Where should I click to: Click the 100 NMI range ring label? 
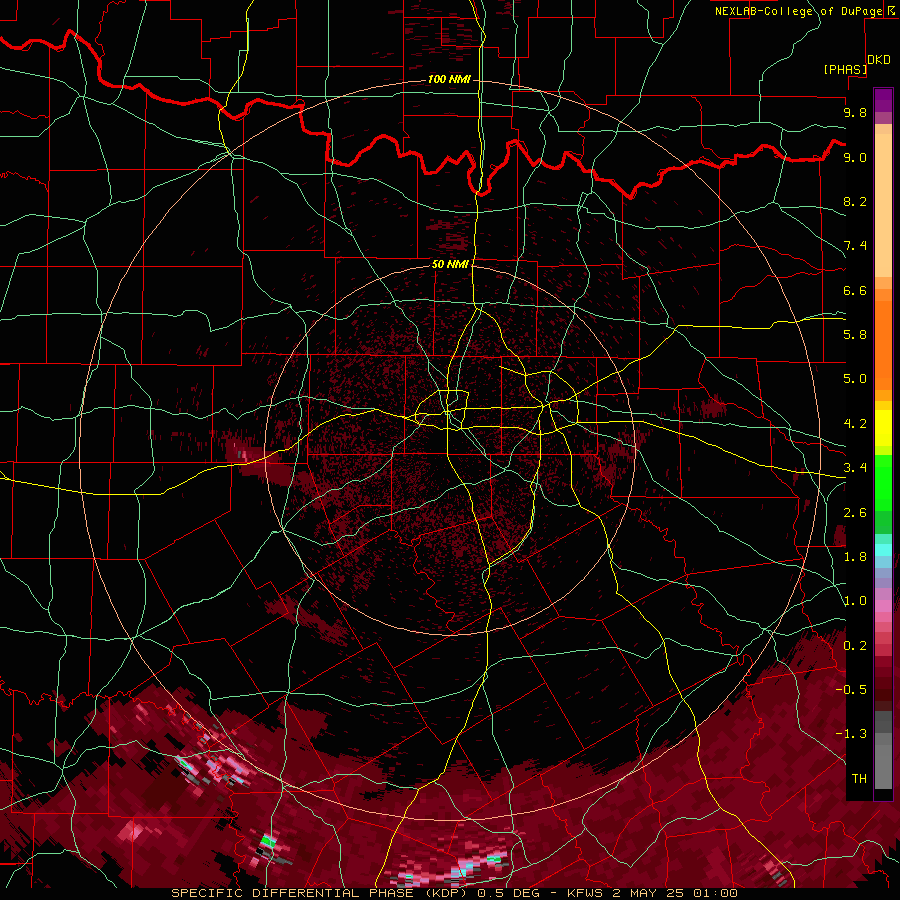pos(449,79)
